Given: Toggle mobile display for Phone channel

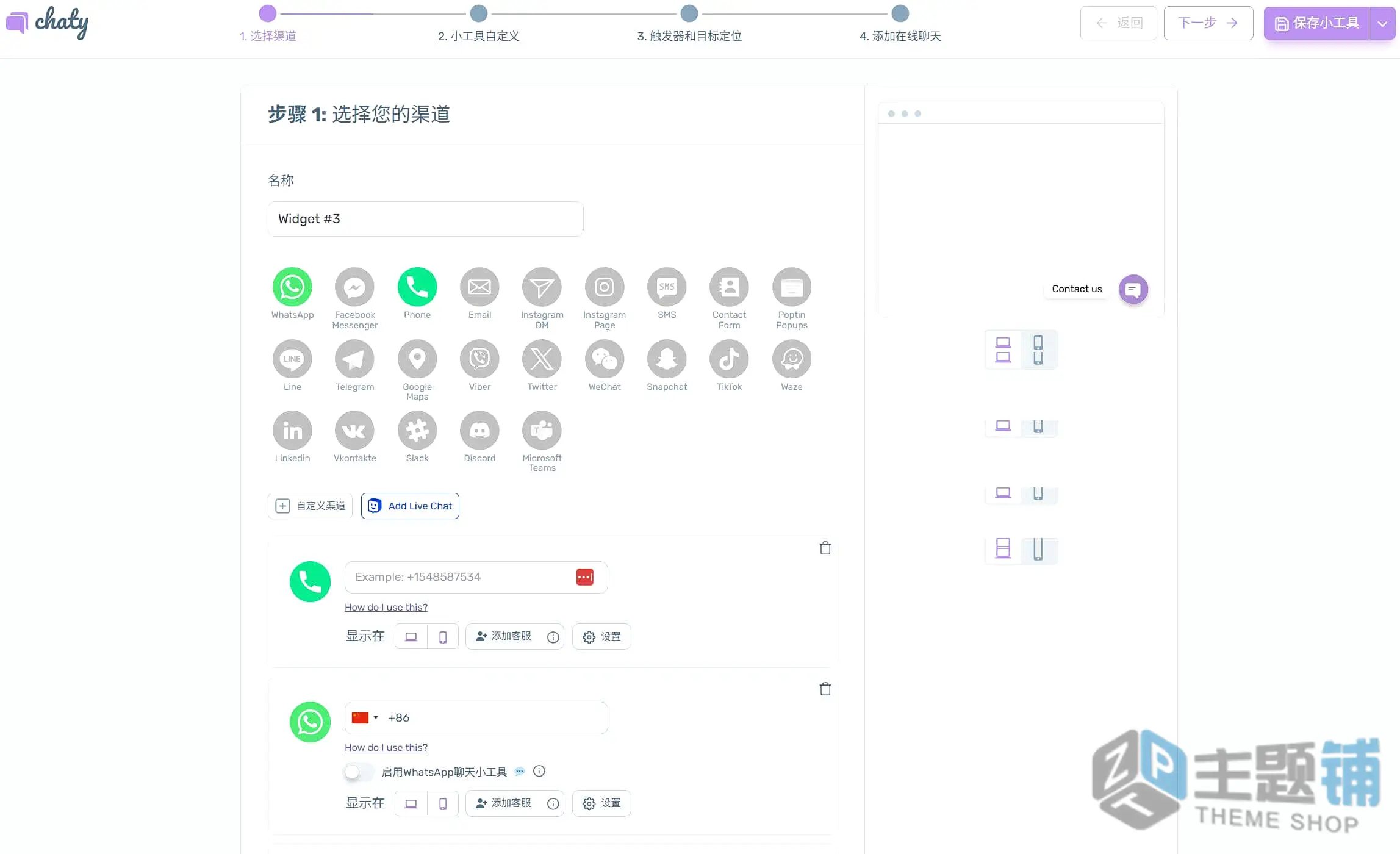Looking at the screenshot, I should click(443, 636).
